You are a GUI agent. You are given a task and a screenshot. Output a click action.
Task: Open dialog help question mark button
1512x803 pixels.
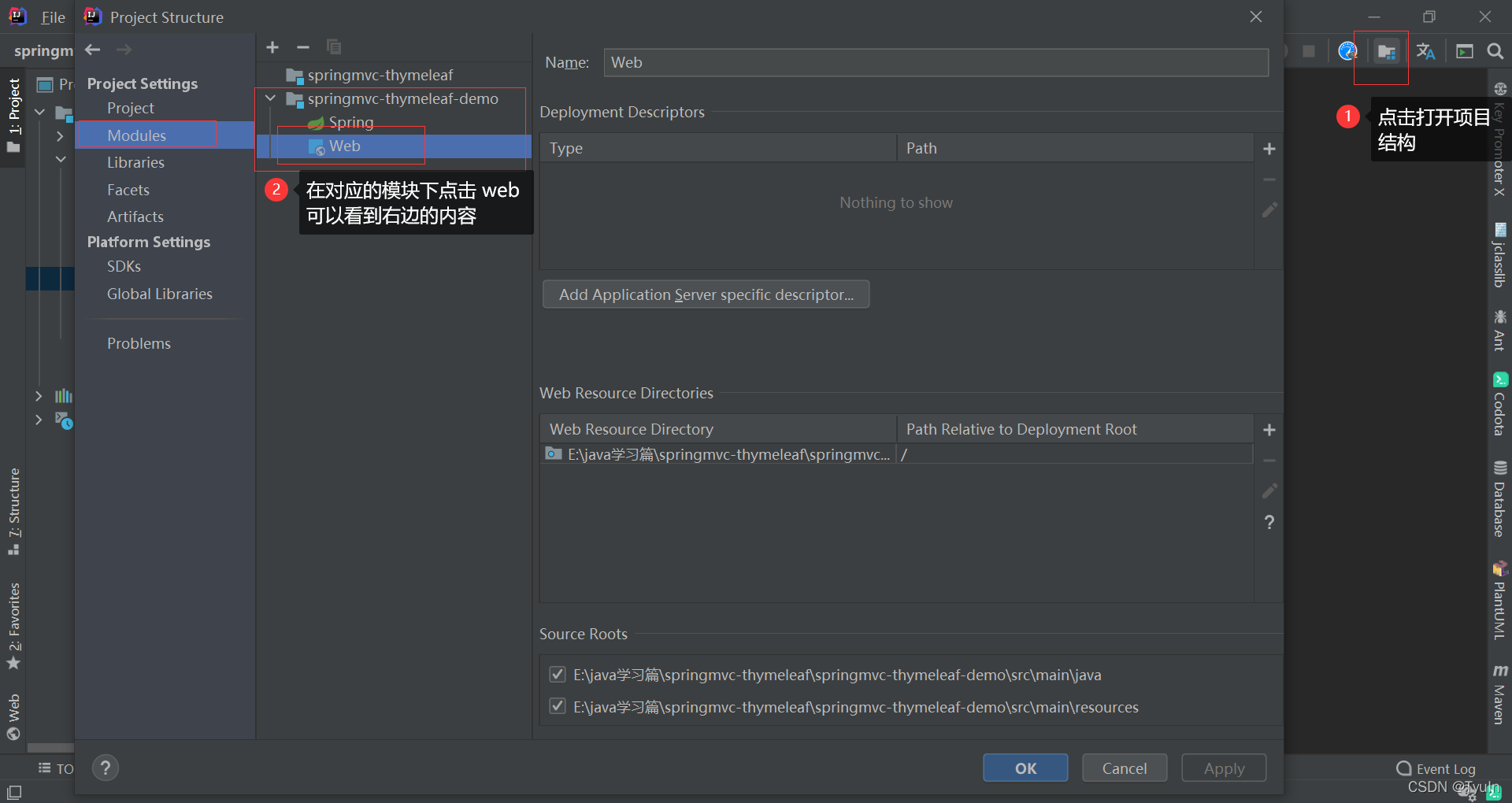click(106, 768)
